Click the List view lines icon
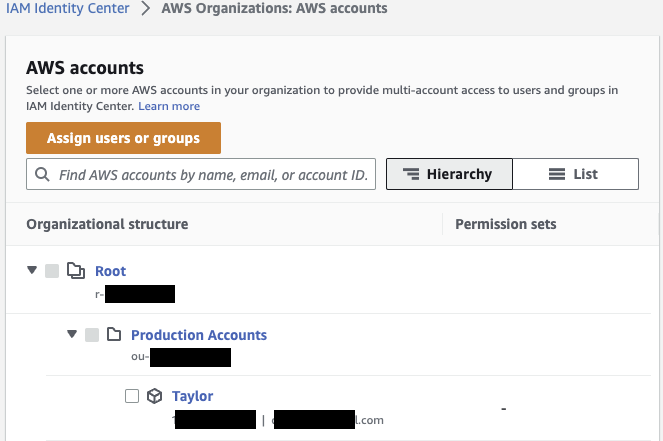Viewport: 663px width, 441px height. click(x=557, y=174)
